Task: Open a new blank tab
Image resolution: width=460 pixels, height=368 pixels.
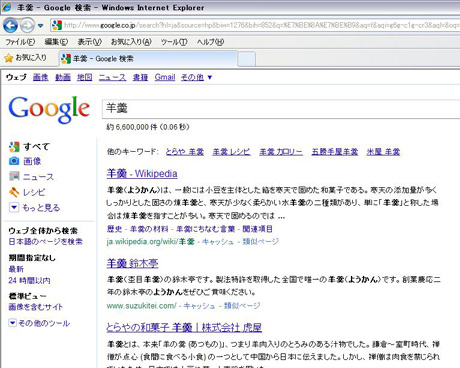Action: 247,59
